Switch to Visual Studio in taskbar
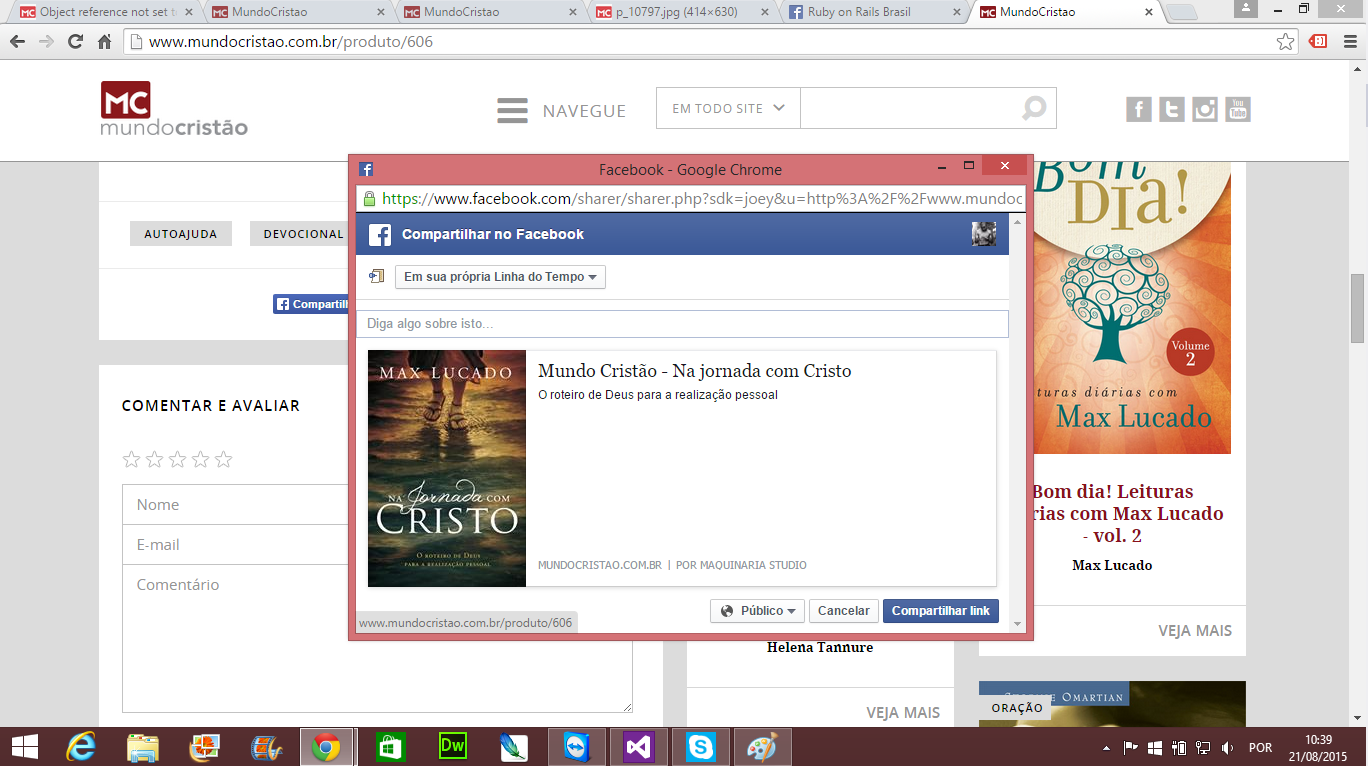 638,747
